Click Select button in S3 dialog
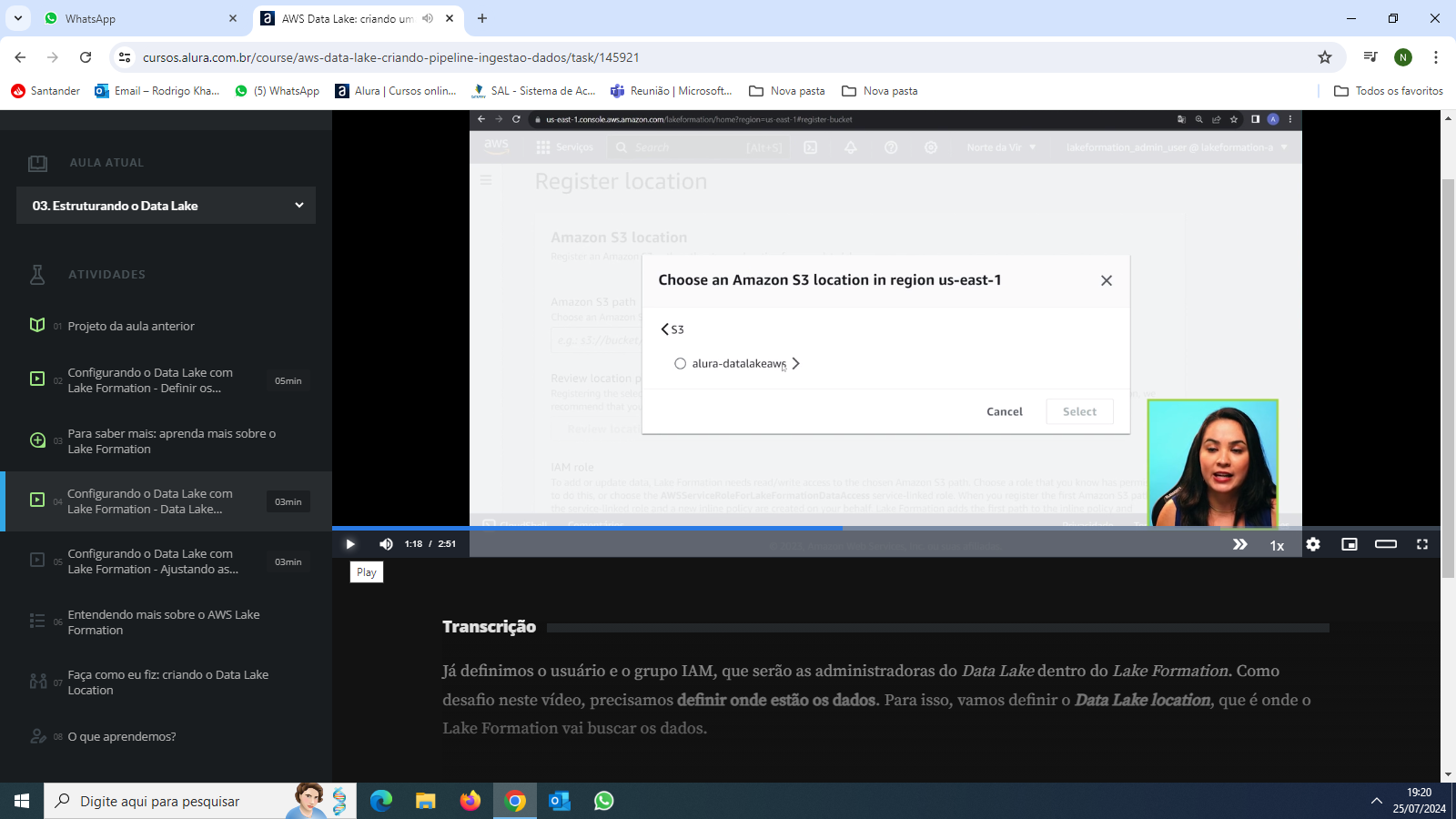The height and width of the screenshot is (819, 1456). pos(1080,412)
